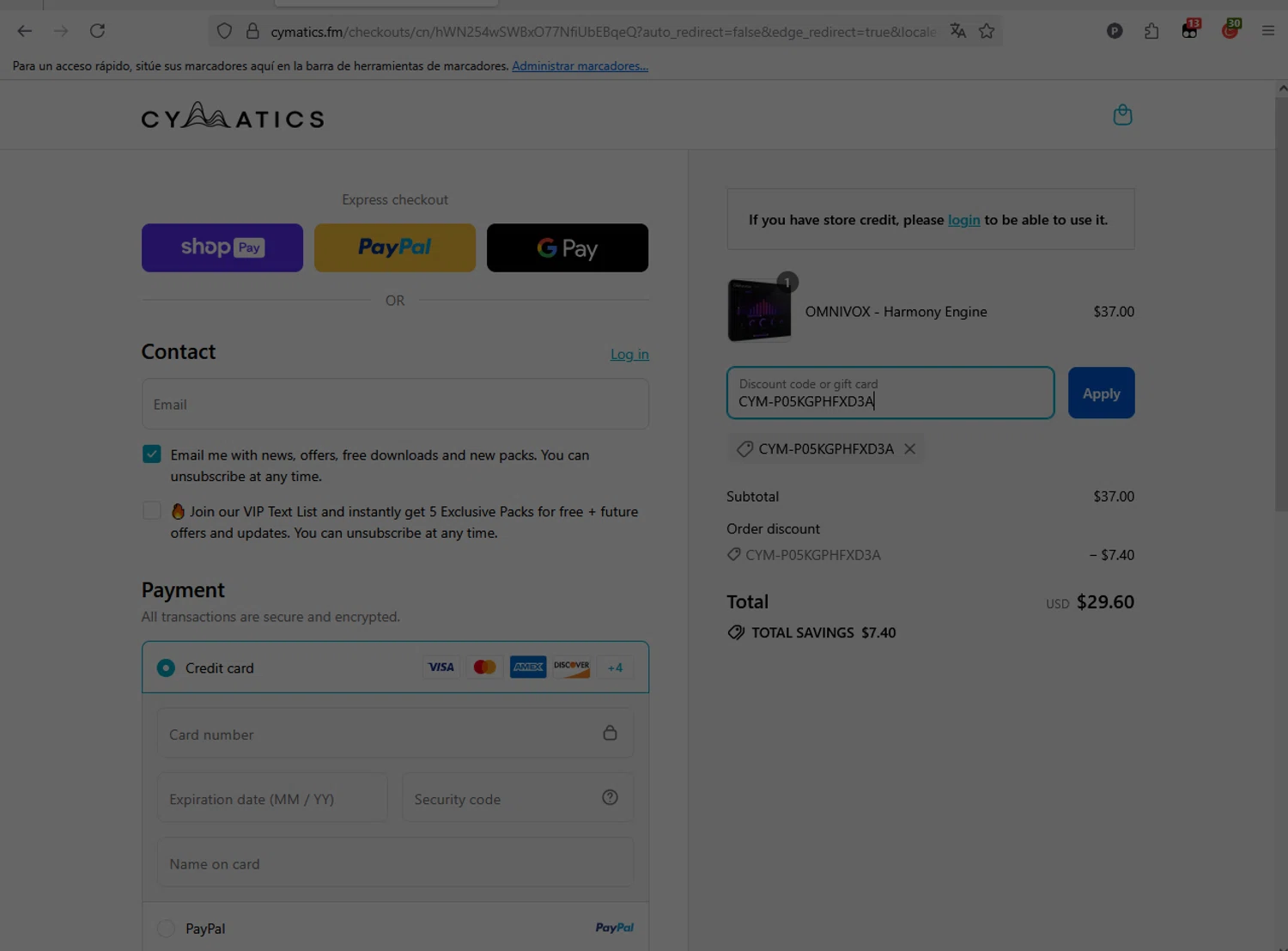Uncheck Email me with news and offers
The image size is (1288, 951).
pos(152,454)
